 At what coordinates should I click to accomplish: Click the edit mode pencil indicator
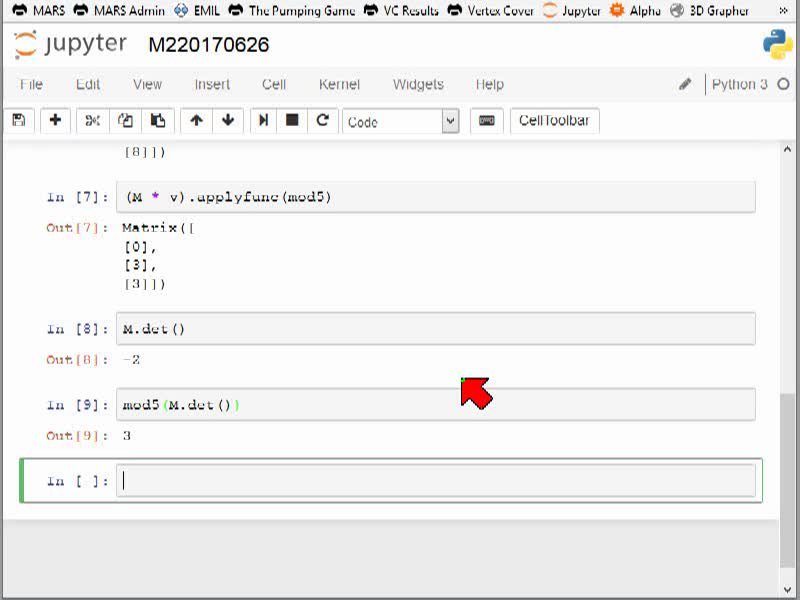tap(685, 84)
